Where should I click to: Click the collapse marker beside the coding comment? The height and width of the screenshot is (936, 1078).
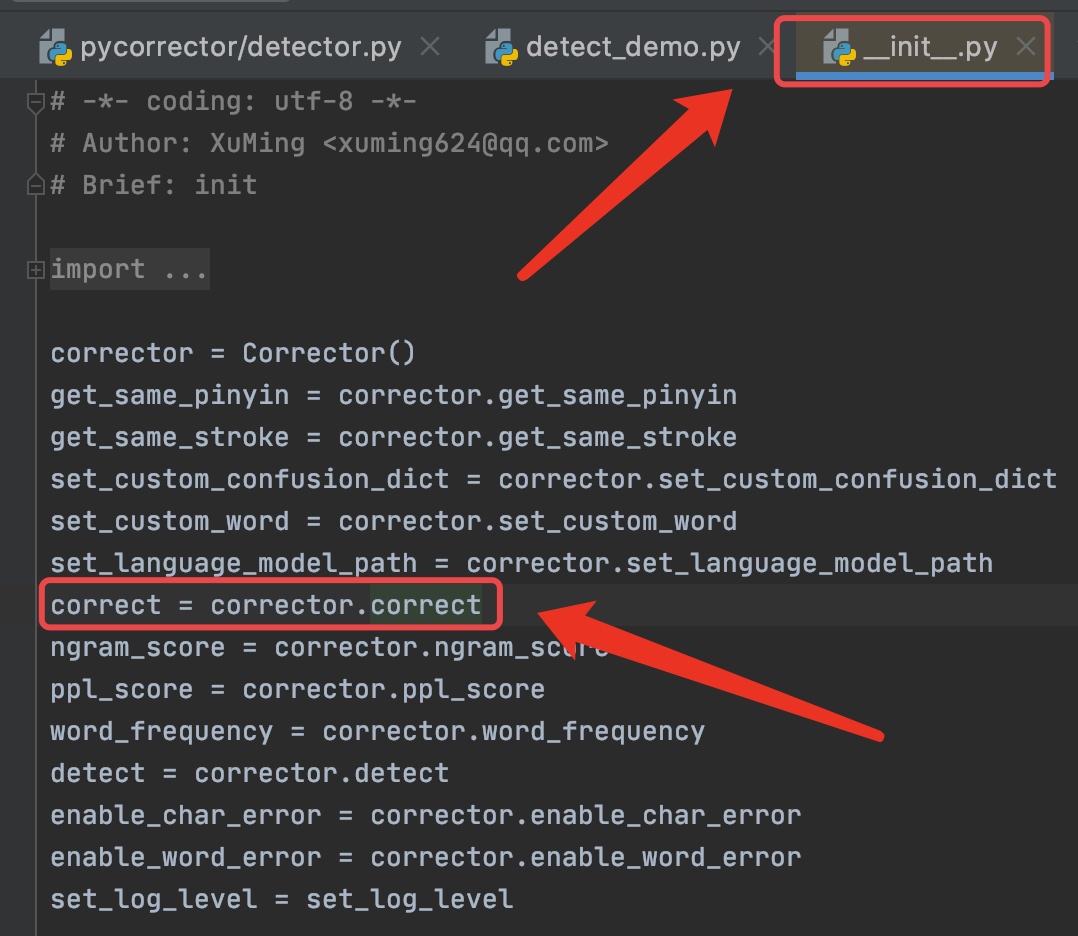[36, 100]
